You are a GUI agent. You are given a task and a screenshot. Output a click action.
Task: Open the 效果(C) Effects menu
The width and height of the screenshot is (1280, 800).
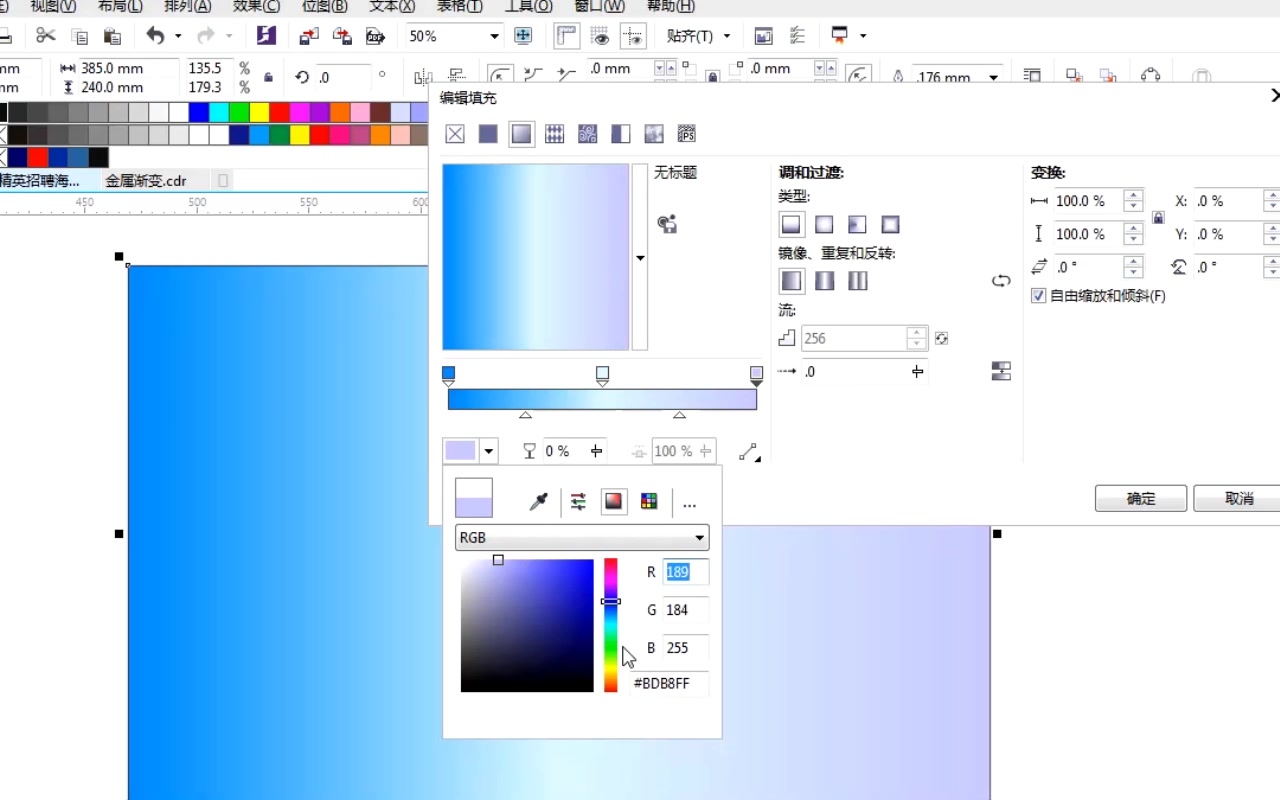256,6
